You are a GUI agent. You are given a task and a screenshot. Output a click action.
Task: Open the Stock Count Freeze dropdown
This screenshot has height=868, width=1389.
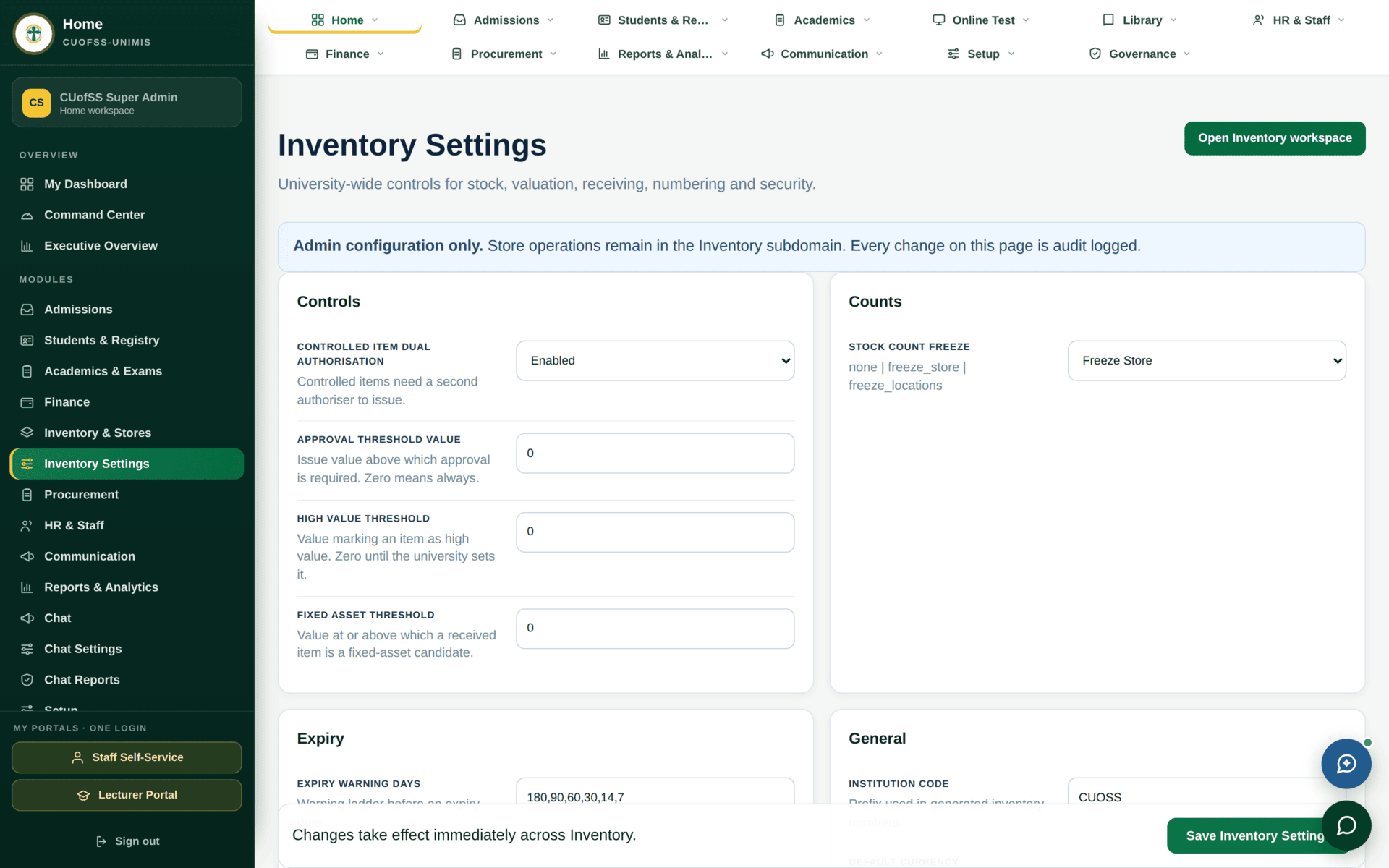(x=1207, y=361)
